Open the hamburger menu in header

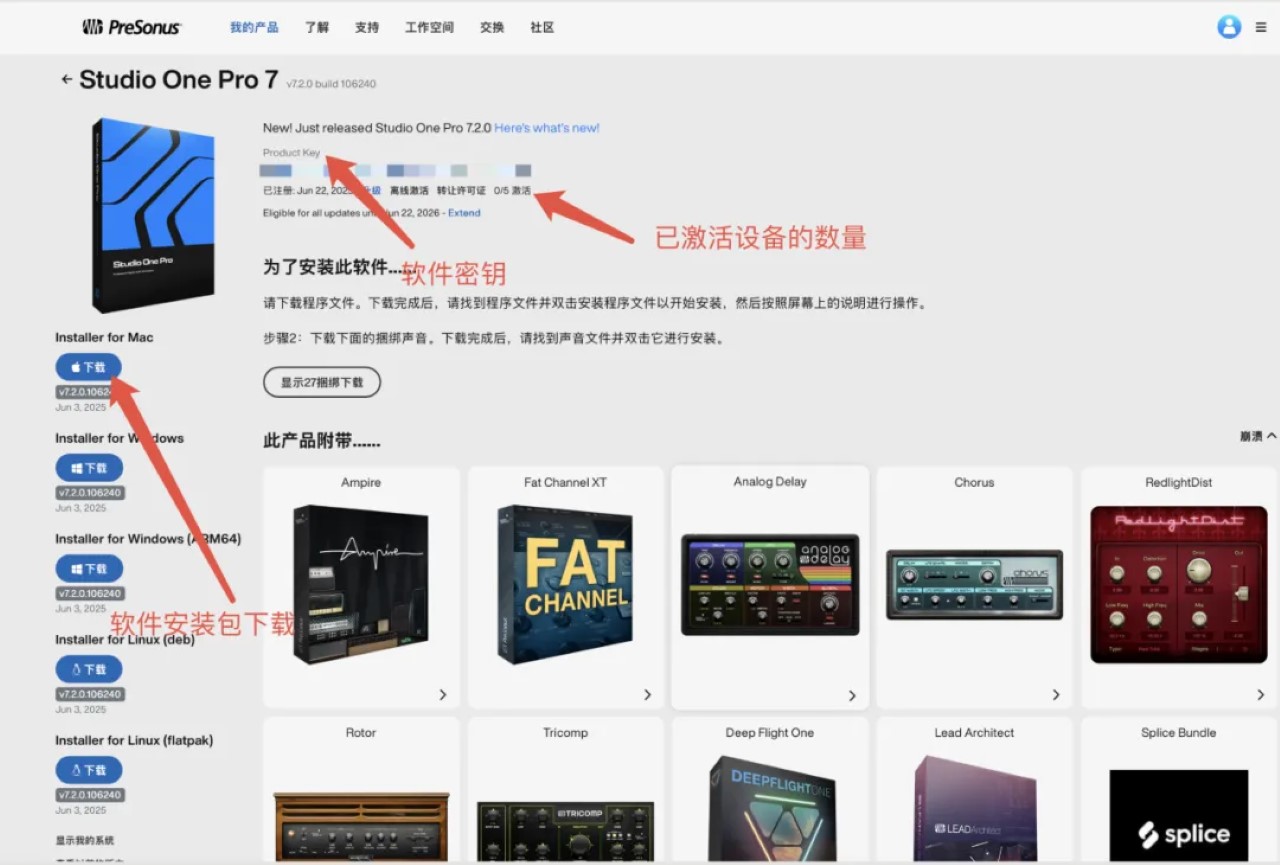tap(1261, 28)
